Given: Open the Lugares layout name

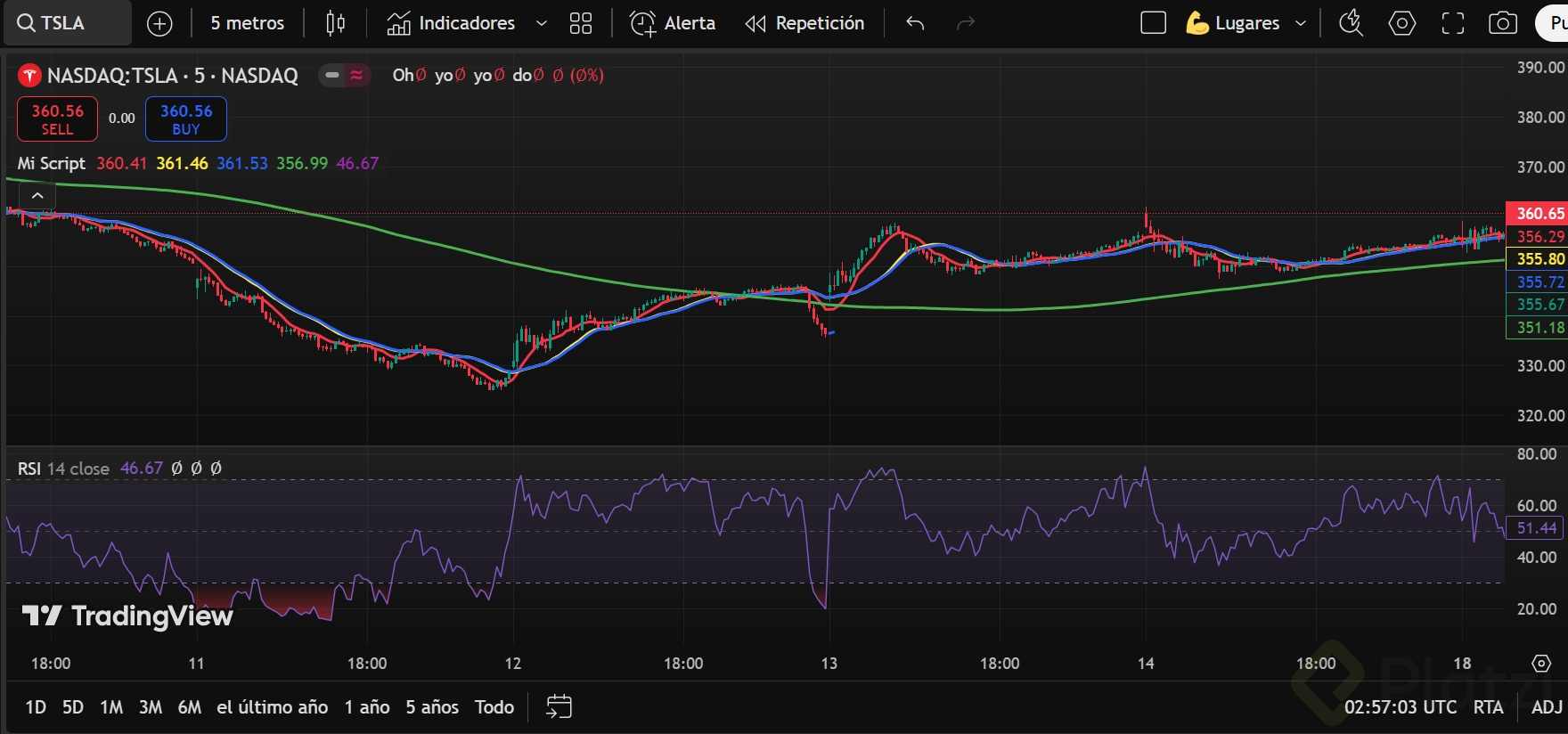Looking at the screenshot, I should pos(1233,23).
